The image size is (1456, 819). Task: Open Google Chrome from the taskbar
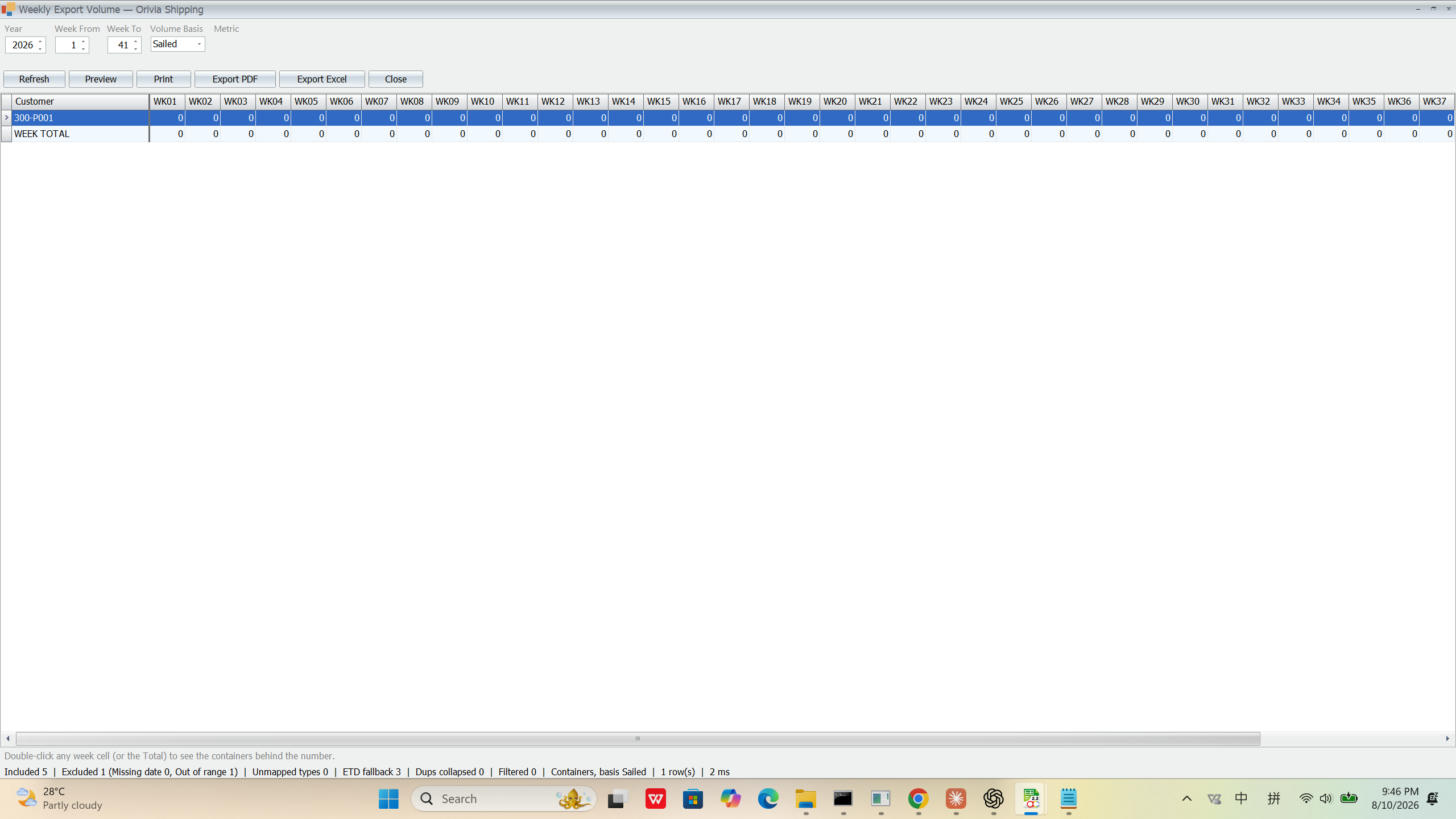click(x=918, y=798)
